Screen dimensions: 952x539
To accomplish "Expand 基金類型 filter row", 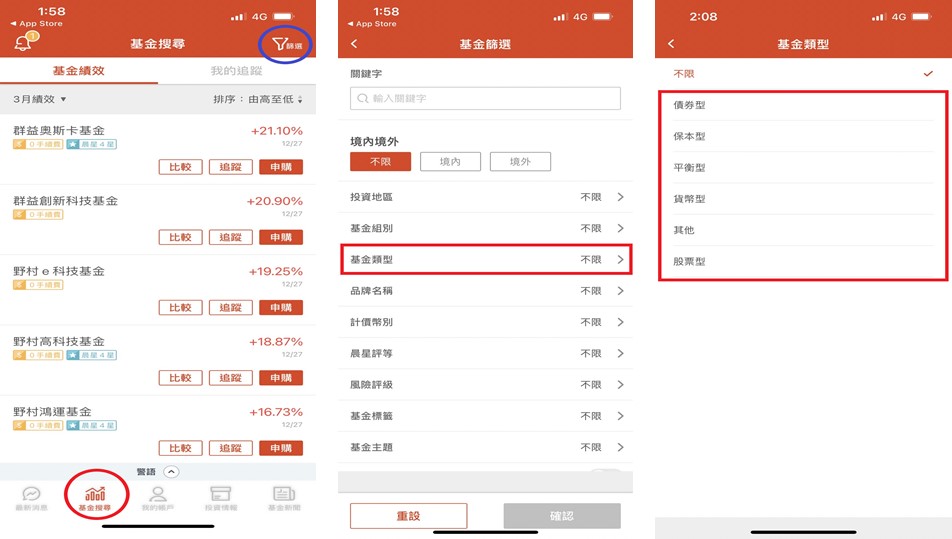I will coord(486,260).
